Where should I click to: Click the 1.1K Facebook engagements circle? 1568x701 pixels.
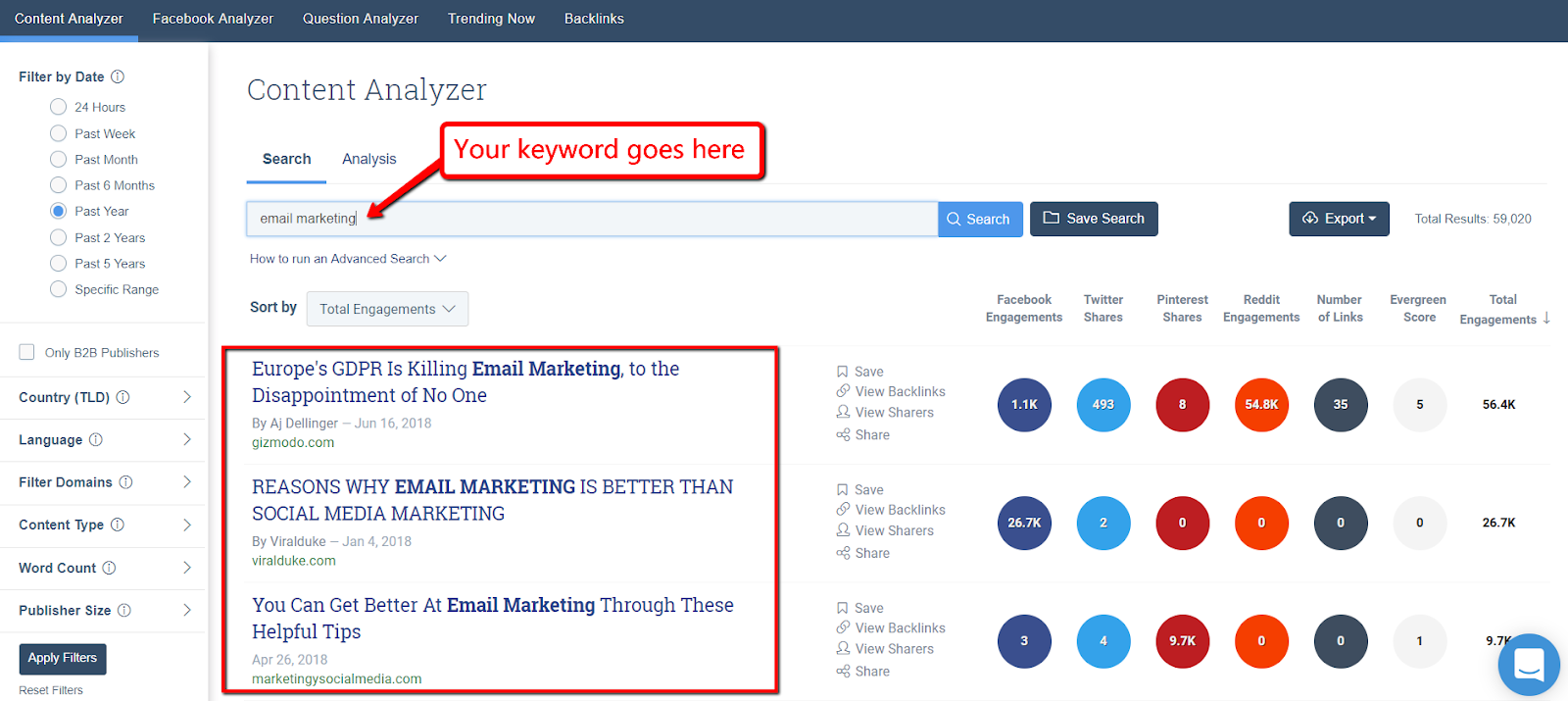(x=1024, y=405)
